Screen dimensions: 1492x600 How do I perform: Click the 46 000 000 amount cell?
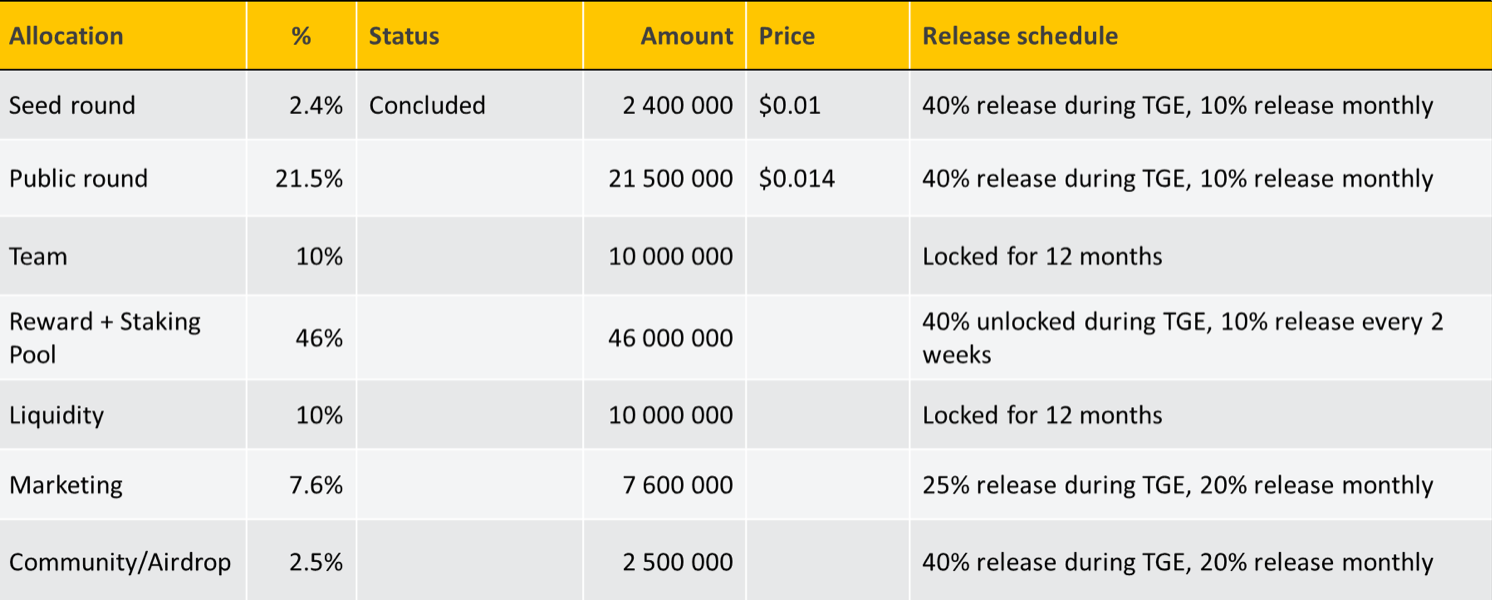click(x=670, y=338)
